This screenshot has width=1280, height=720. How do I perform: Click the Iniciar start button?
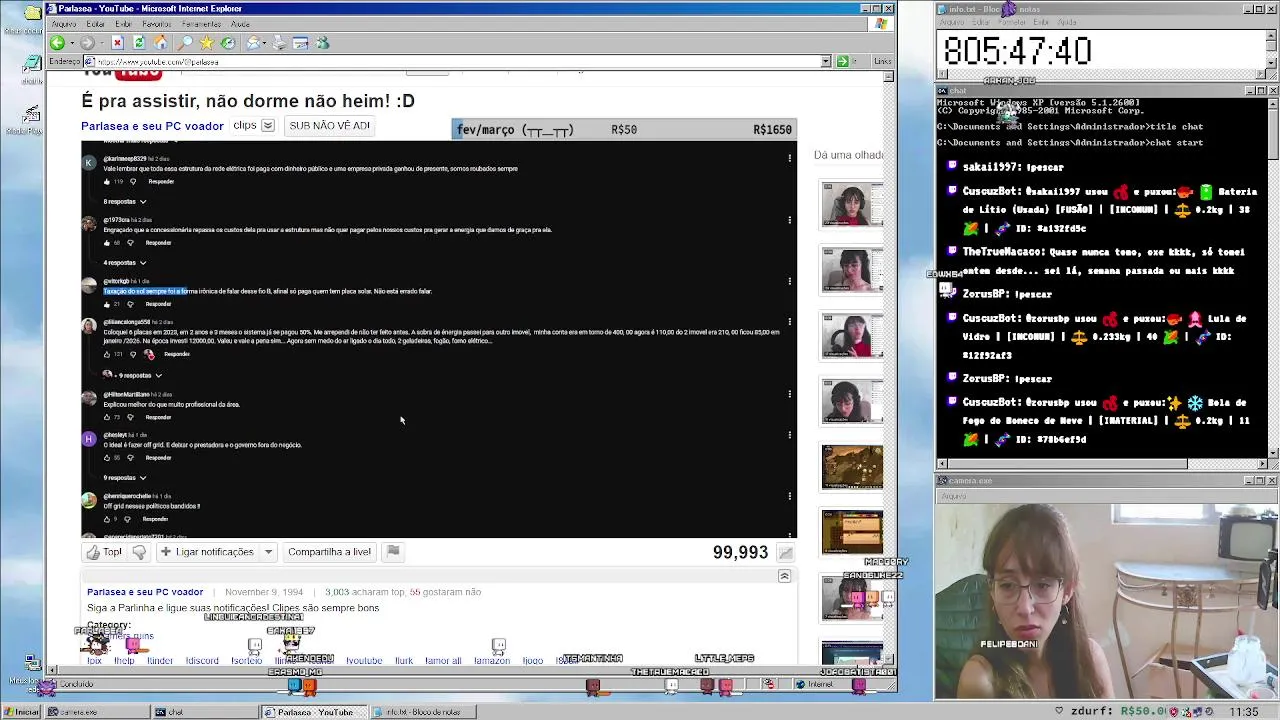point(21,712)
